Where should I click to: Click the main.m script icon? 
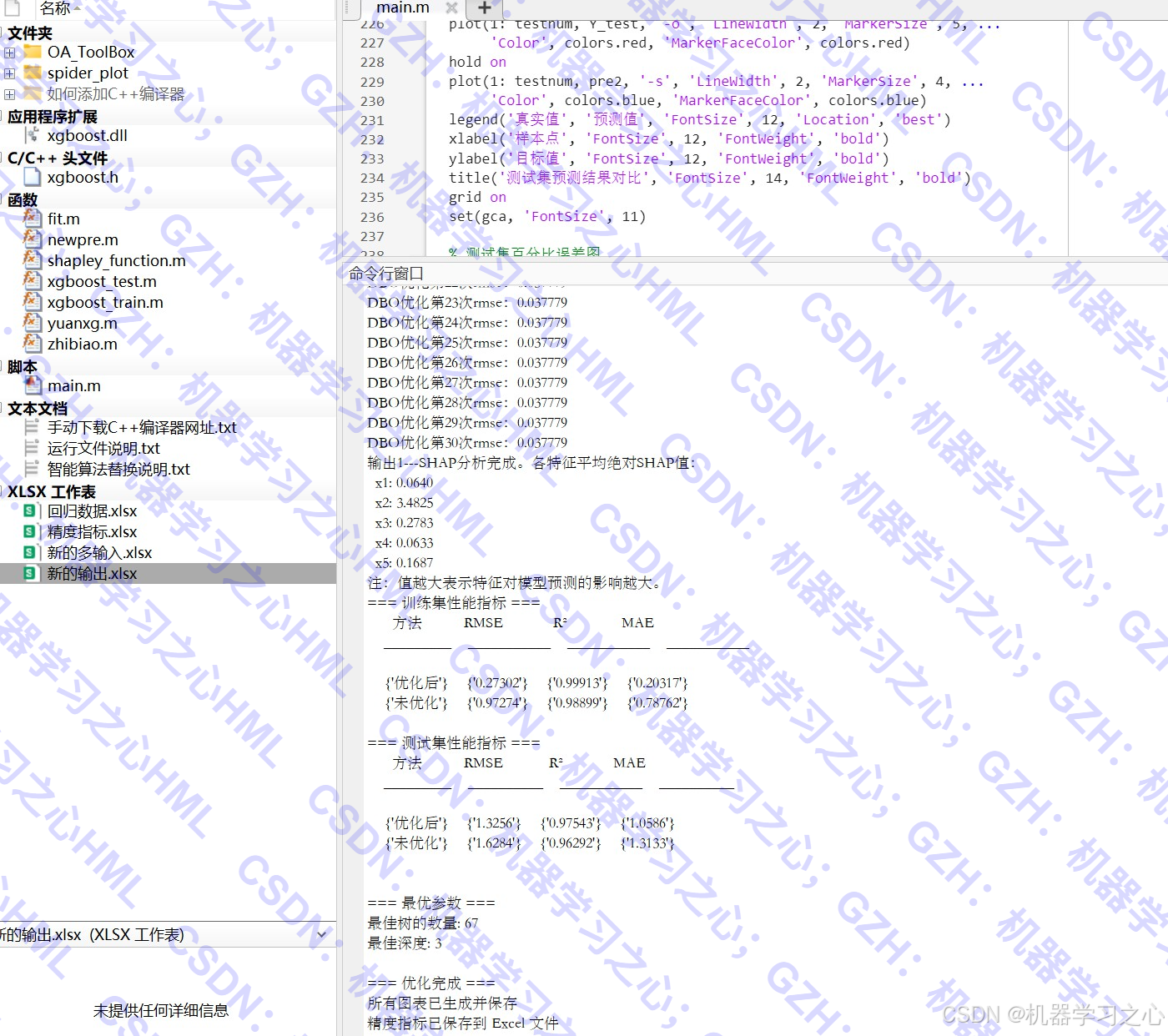pos(33,385)
